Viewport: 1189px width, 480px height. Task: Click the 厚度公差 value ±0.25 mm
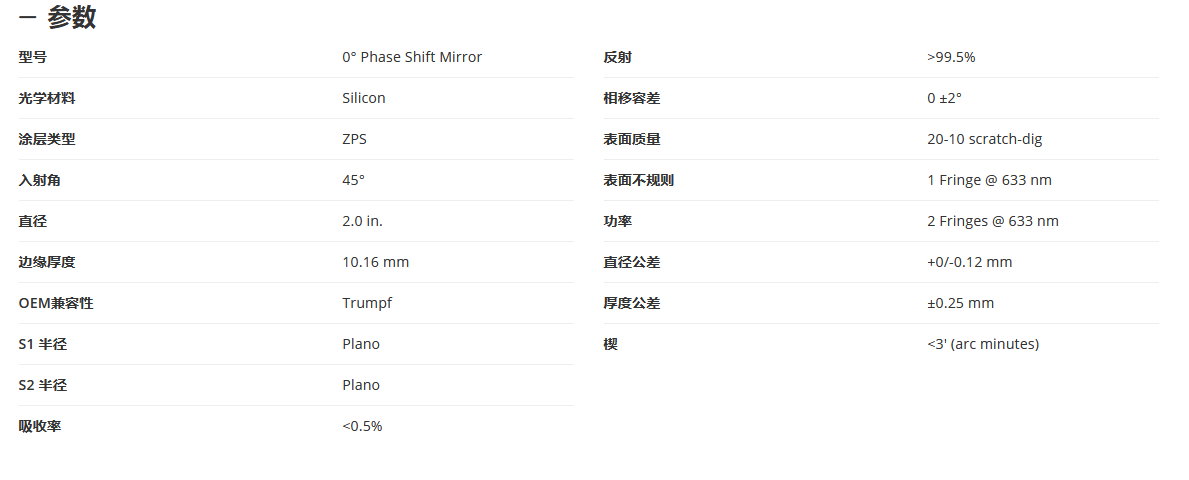click(x=960, y=303)
